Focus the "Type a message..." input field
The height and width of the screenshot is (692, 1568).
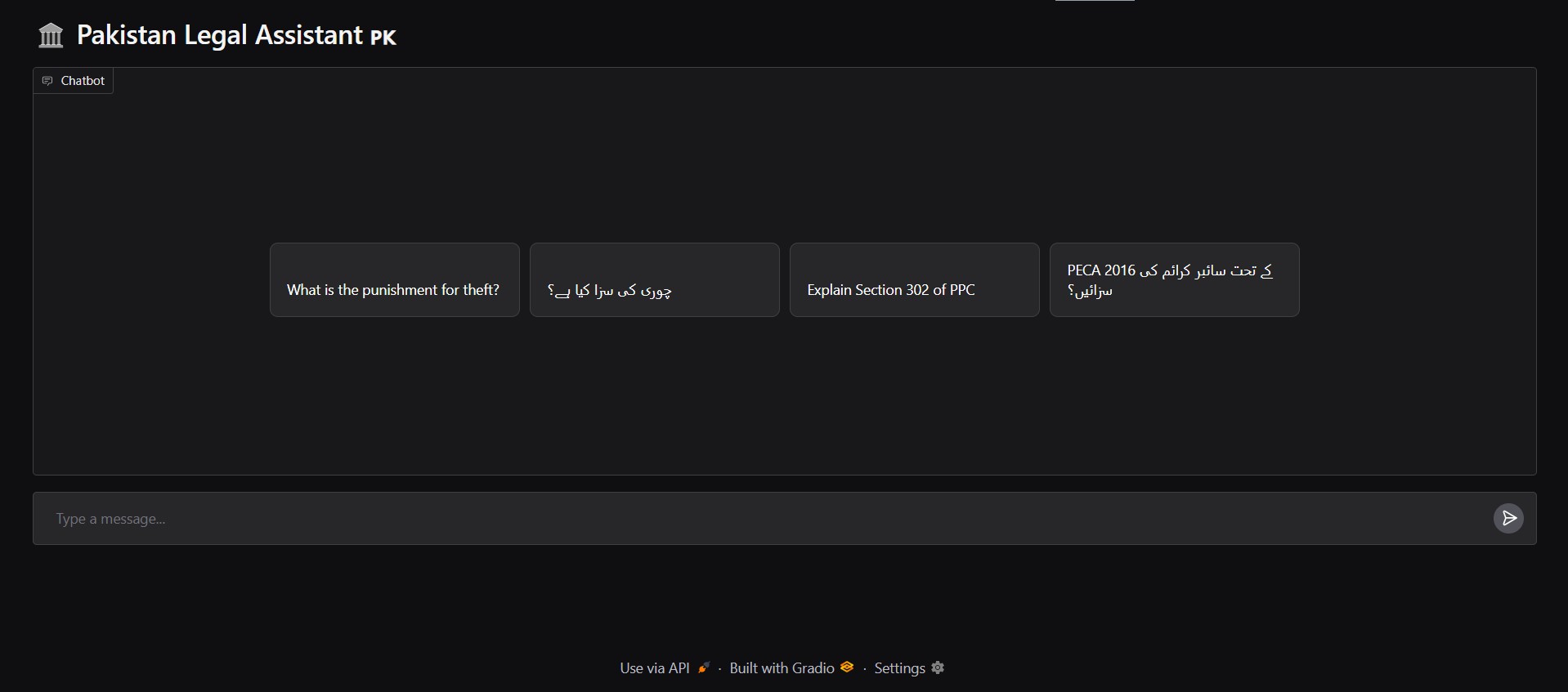760,519
